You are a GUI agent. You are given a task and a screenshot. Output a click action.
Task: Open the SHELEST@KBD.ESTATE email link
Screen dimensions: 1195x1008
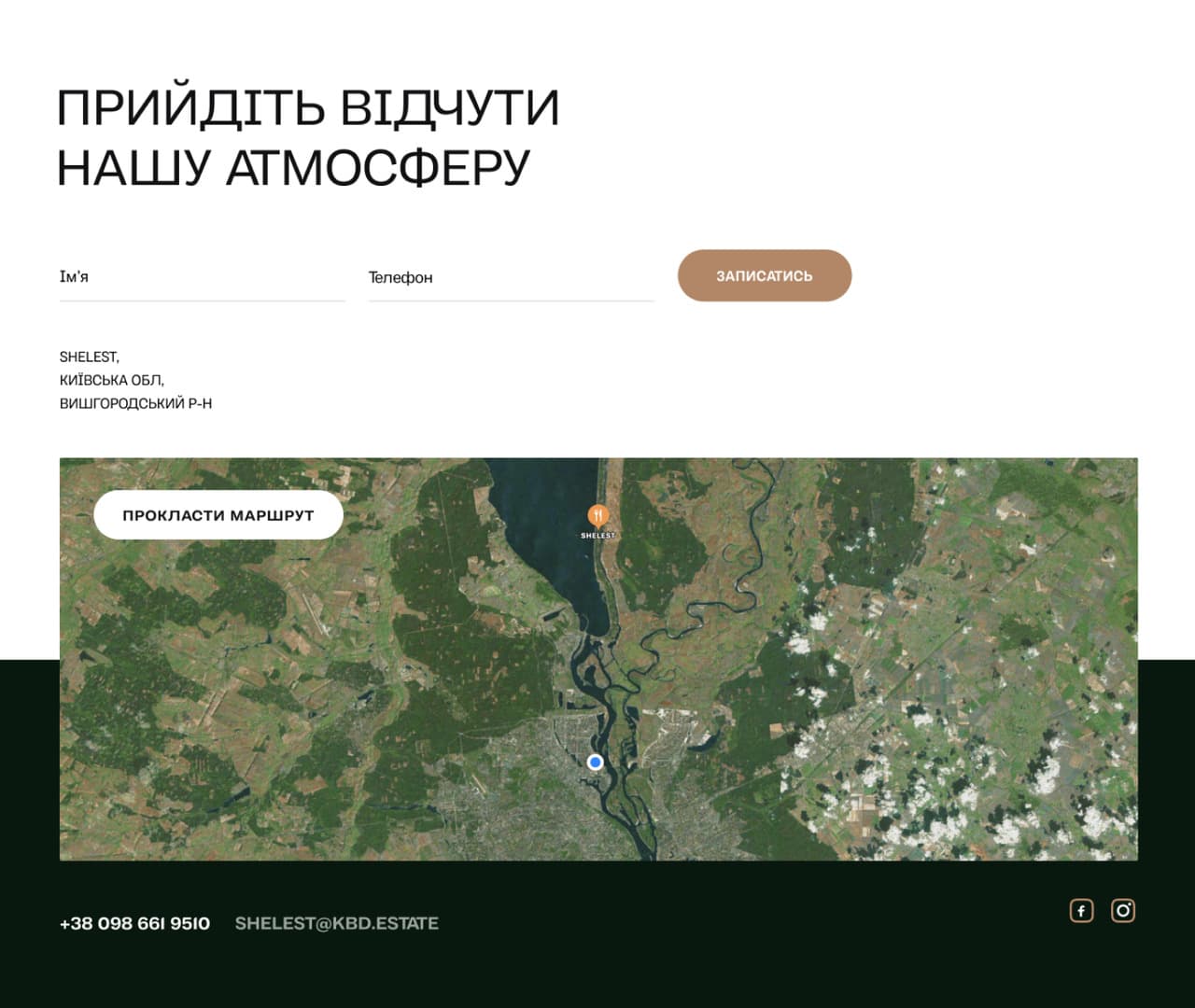point(338,923)
